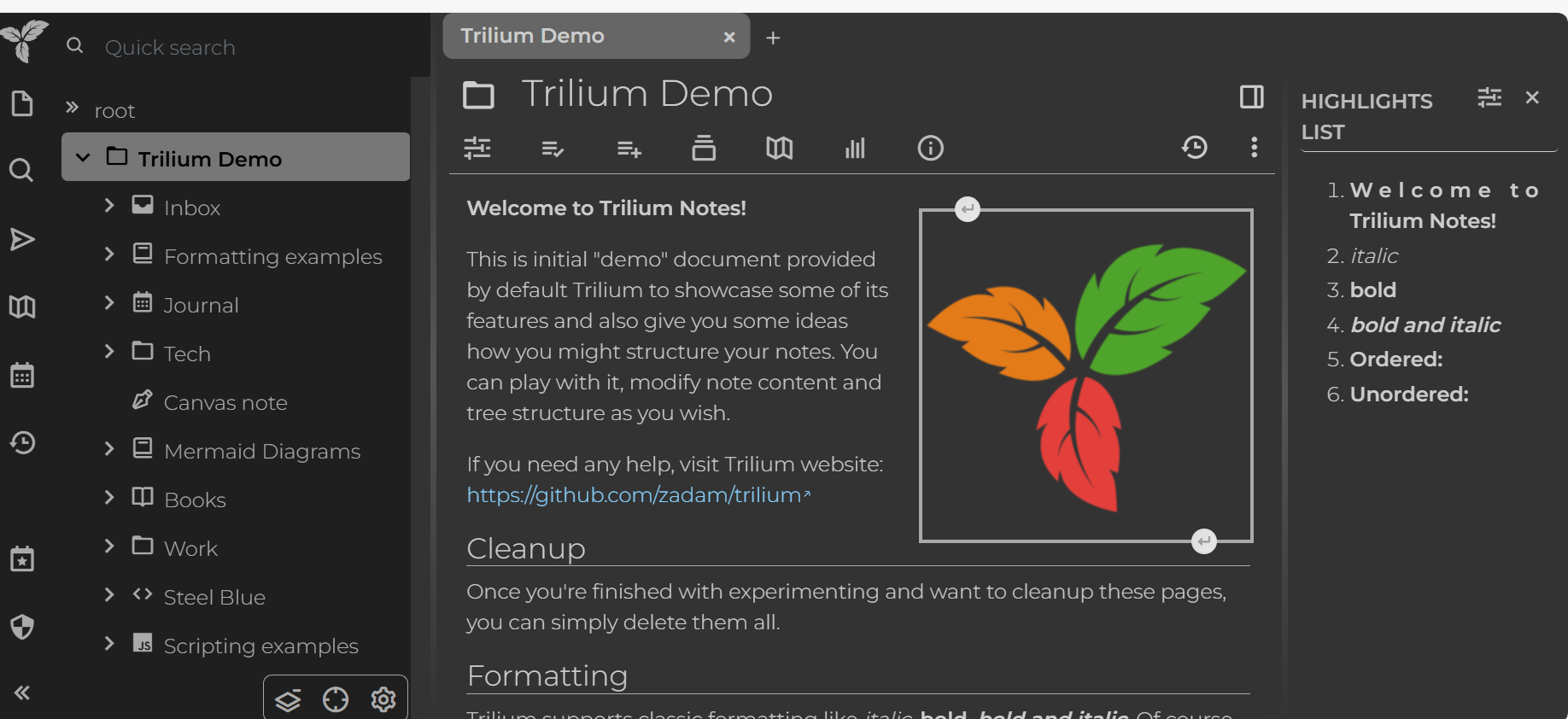Open the Journal note
The image size is (1568, 719).
(201, 305)
